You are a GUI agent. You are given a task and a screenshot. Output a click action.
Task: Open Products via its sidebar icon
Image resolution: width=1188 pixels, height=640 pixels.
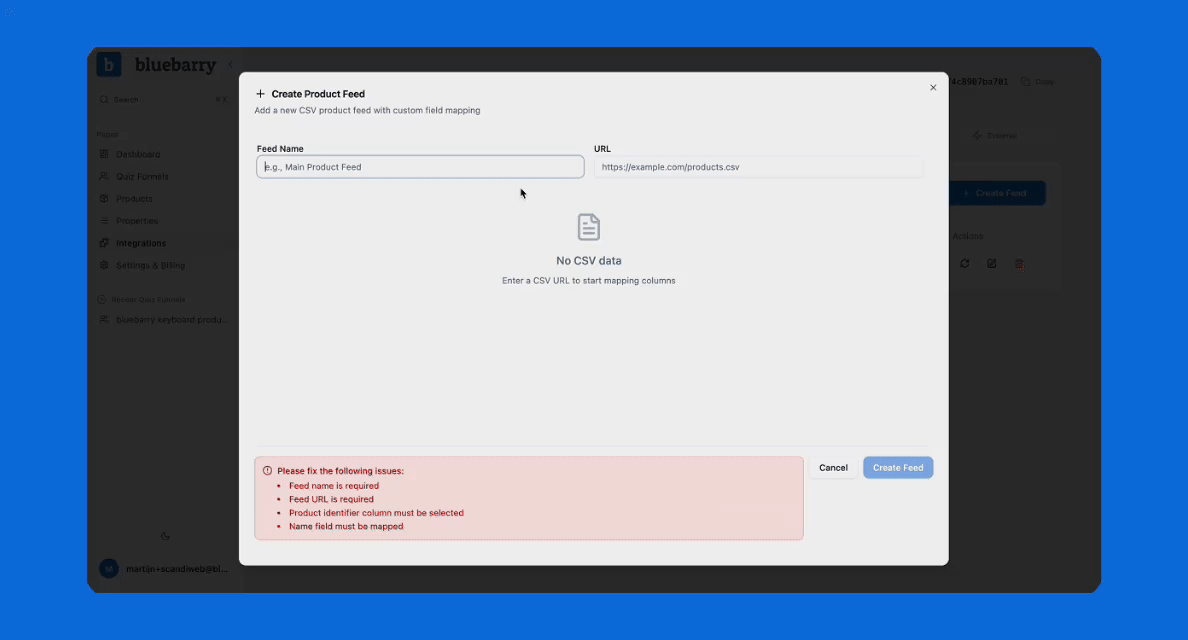coord(104,198)
